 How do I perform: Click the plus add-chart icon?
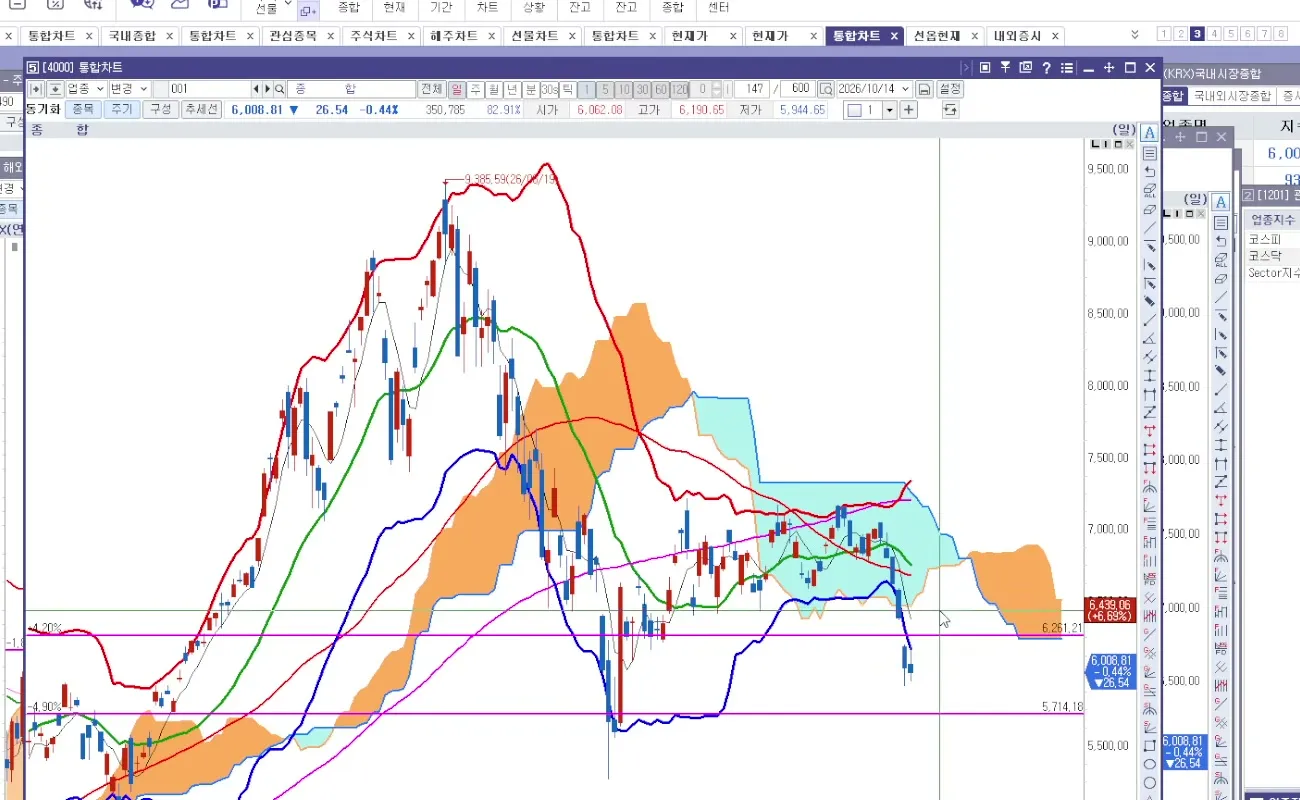(909, 110)
